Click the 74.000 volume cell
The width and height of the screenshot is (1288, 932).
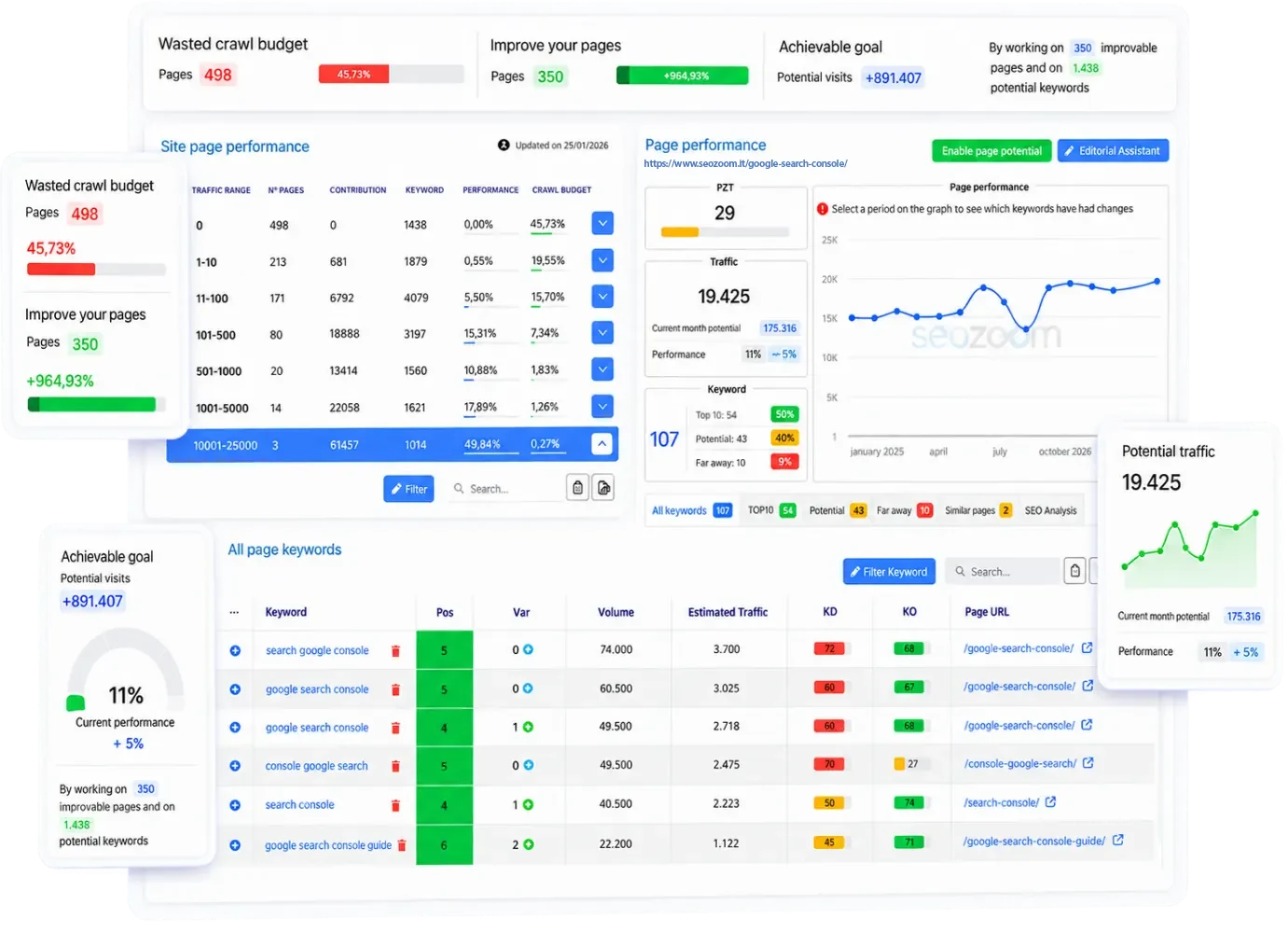pyautogui.click(x=616, y=649)
